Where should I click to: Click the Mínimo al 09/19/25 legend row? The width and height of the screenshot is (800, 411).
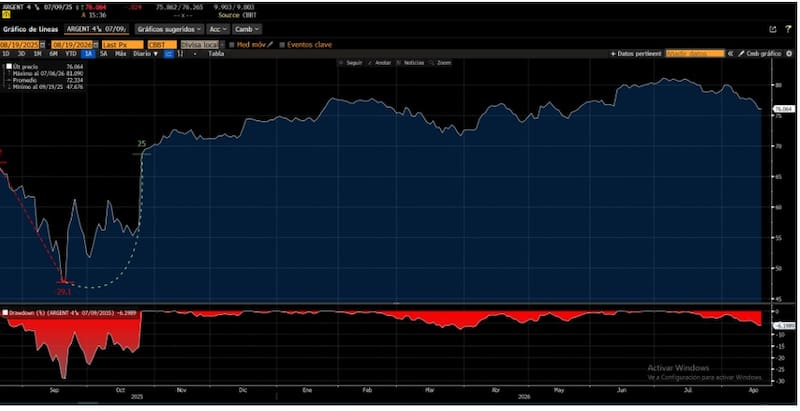45,87
